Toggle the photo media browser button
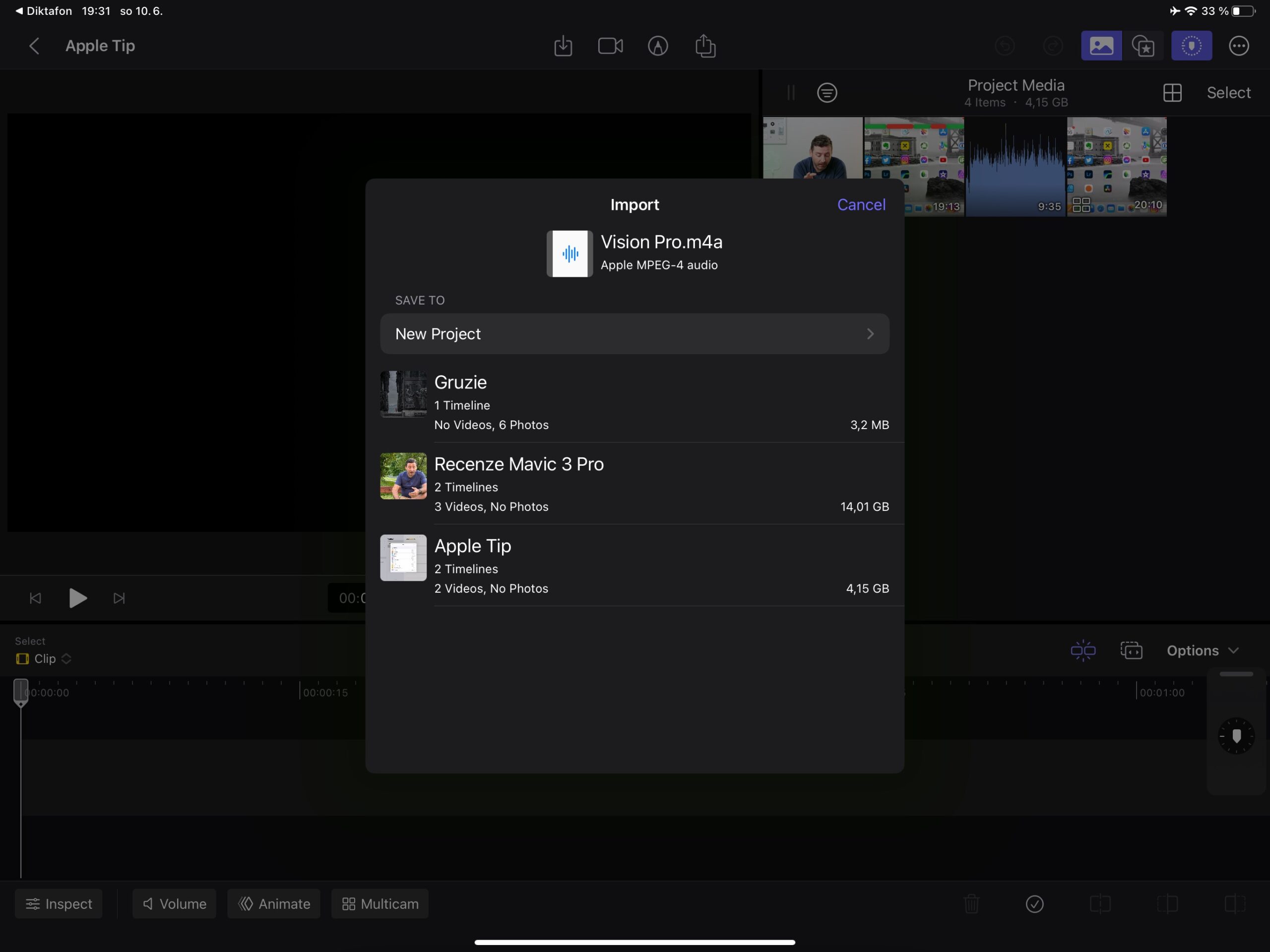Viewport: 1270px width, 952px height. tap(1101, 46)
